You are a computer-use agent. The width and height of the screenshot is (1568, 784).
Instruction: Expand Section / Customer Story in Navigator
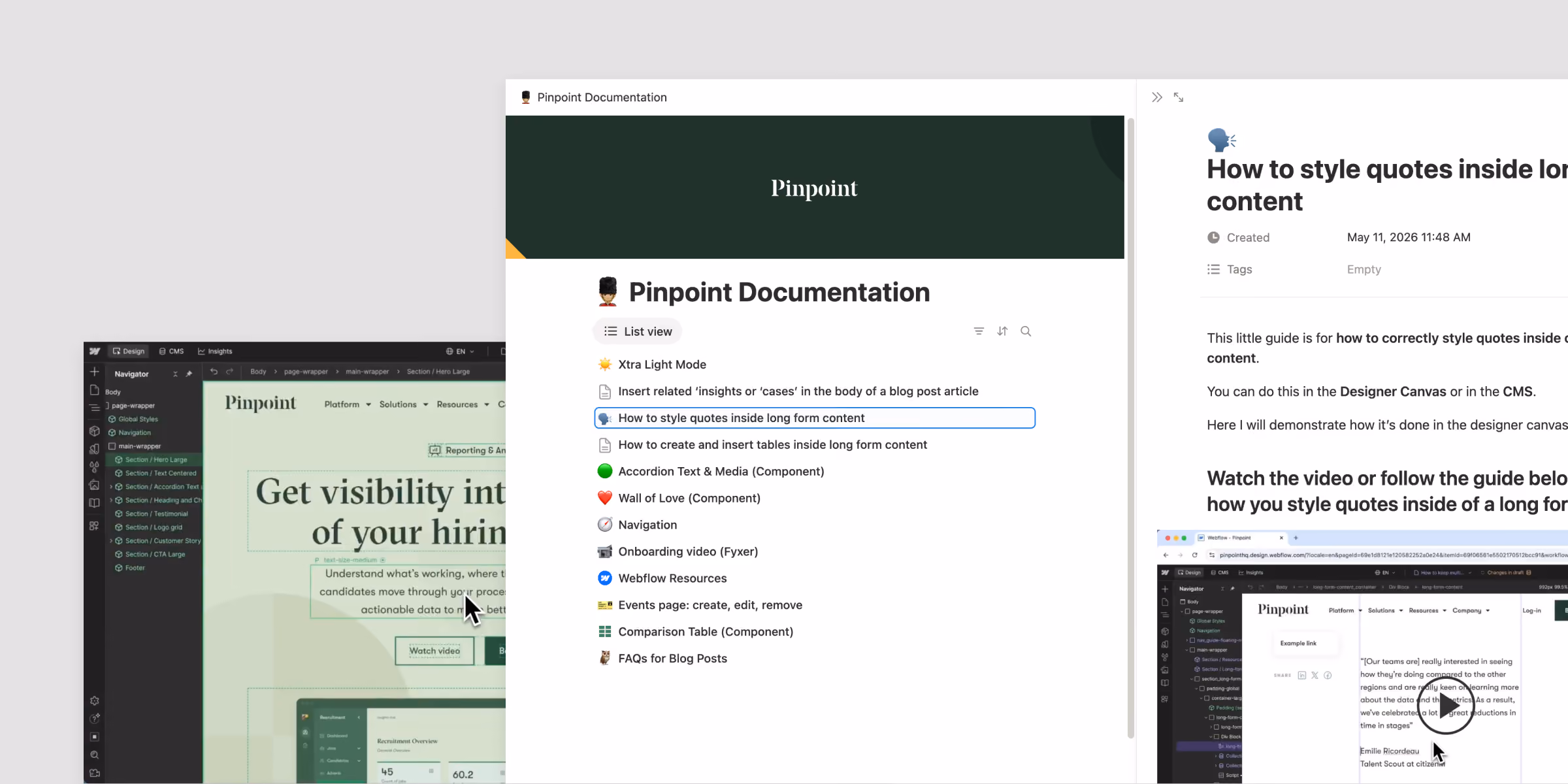pos(111,541)
